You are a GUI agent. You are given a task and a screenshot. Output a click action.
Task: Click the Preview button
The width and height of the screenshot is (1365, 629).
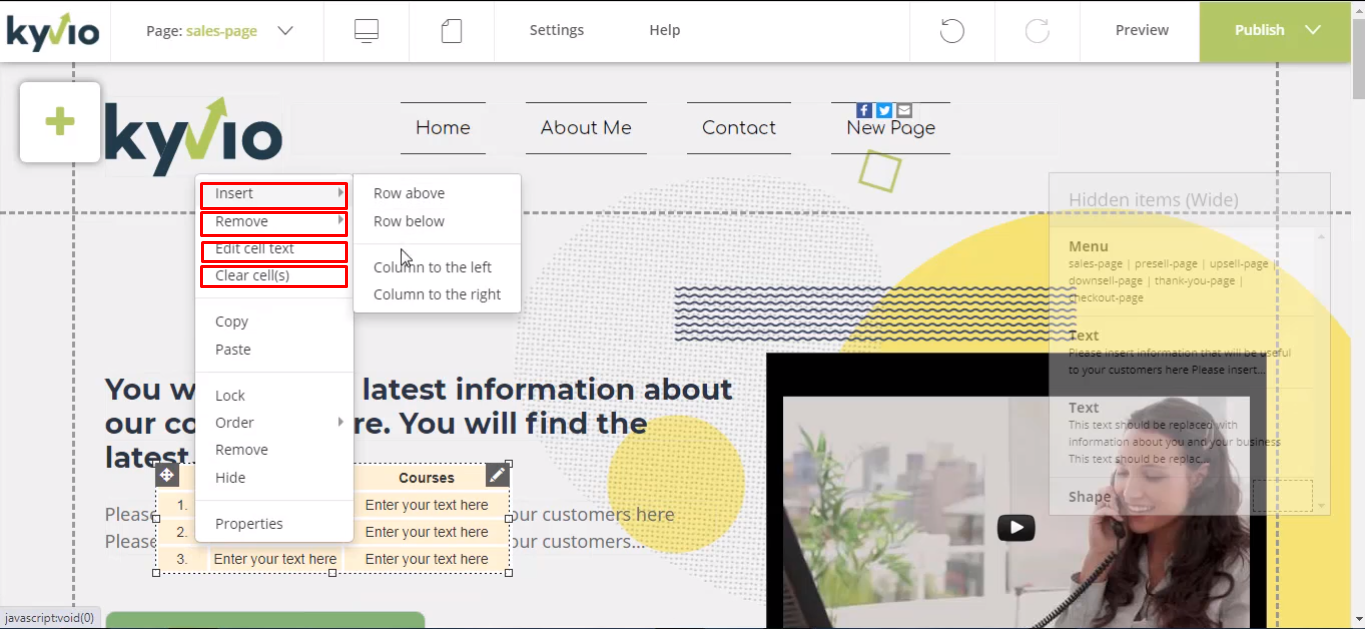pyautogui.click(x=1142, y=30)
